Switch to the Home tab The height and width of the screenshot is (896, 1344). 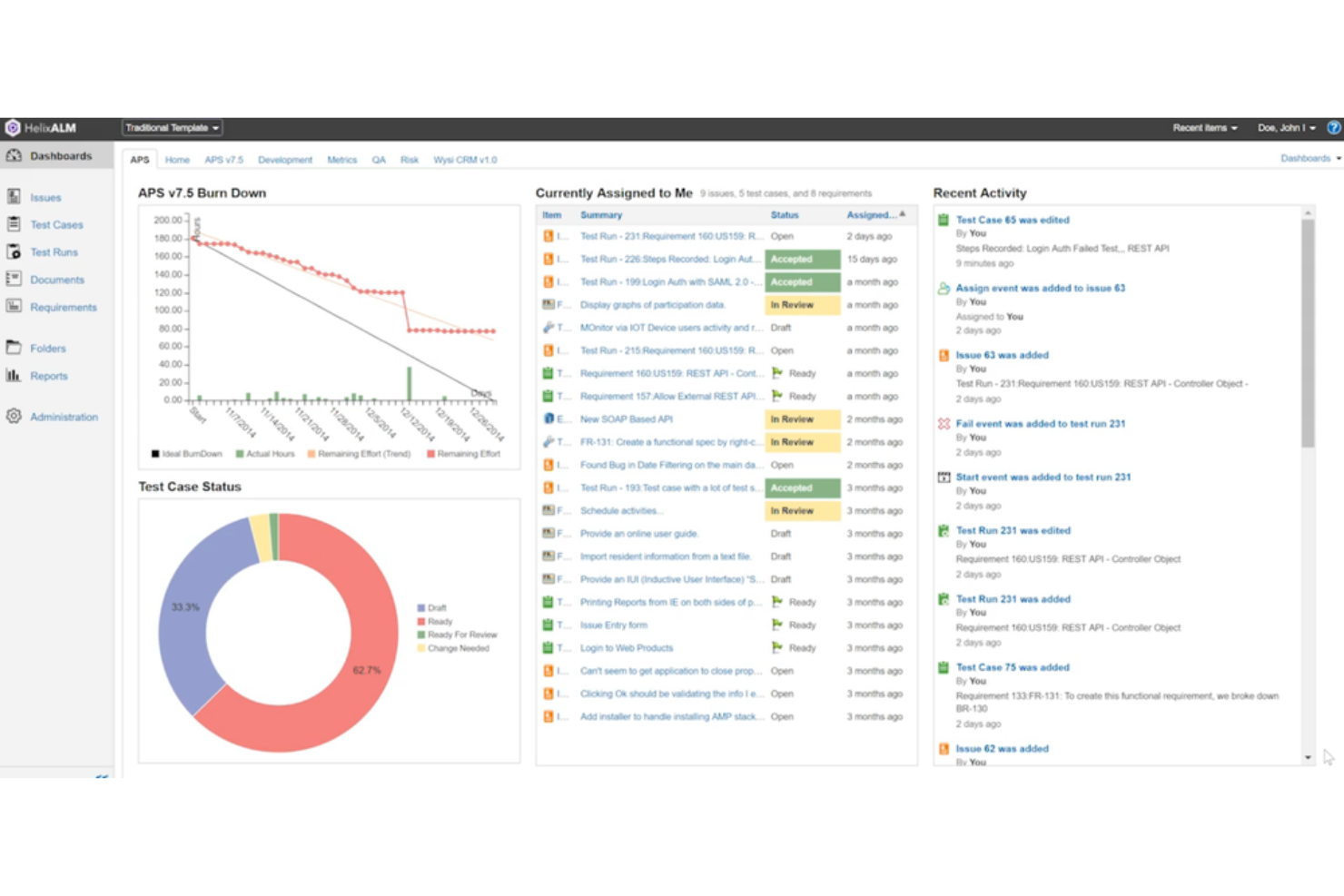177,160
